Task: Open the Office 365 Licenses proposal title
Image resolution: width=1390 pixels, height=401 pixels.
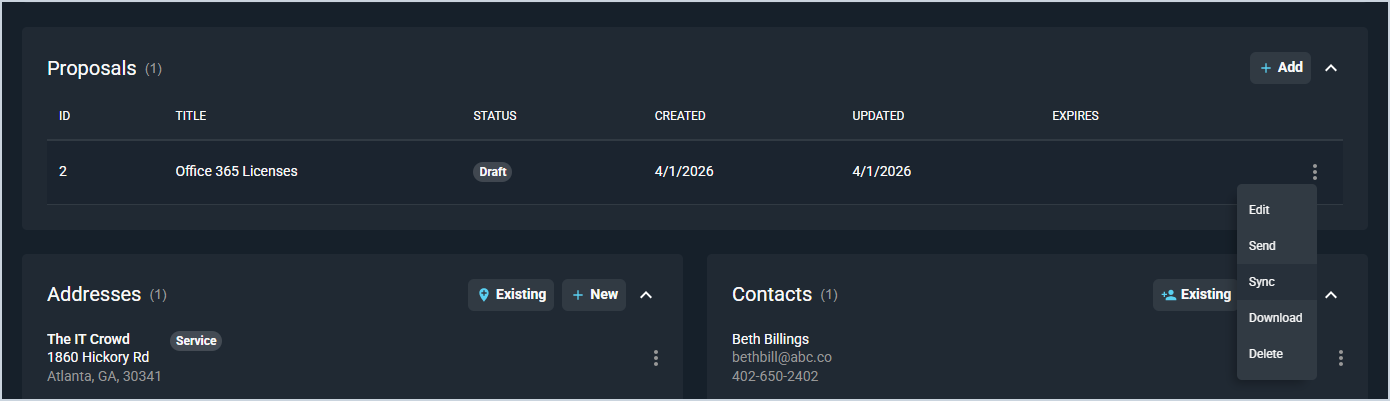Action: (x=236, y=171)
